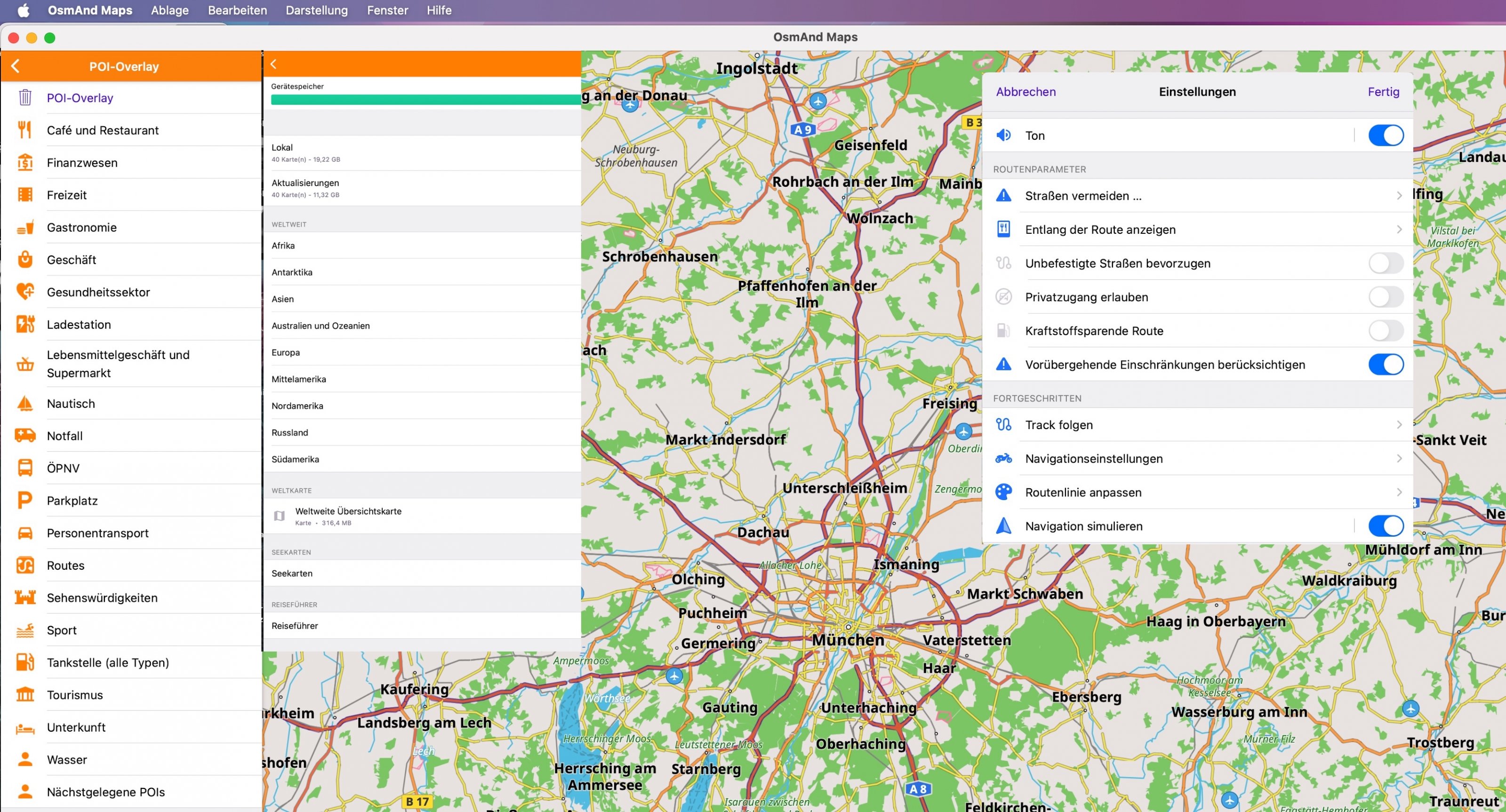The width and height of the screenshot is (1506, 812).
Task: Click the Café und Restaurant fork-knife icon
Action: tap(24, 130)
